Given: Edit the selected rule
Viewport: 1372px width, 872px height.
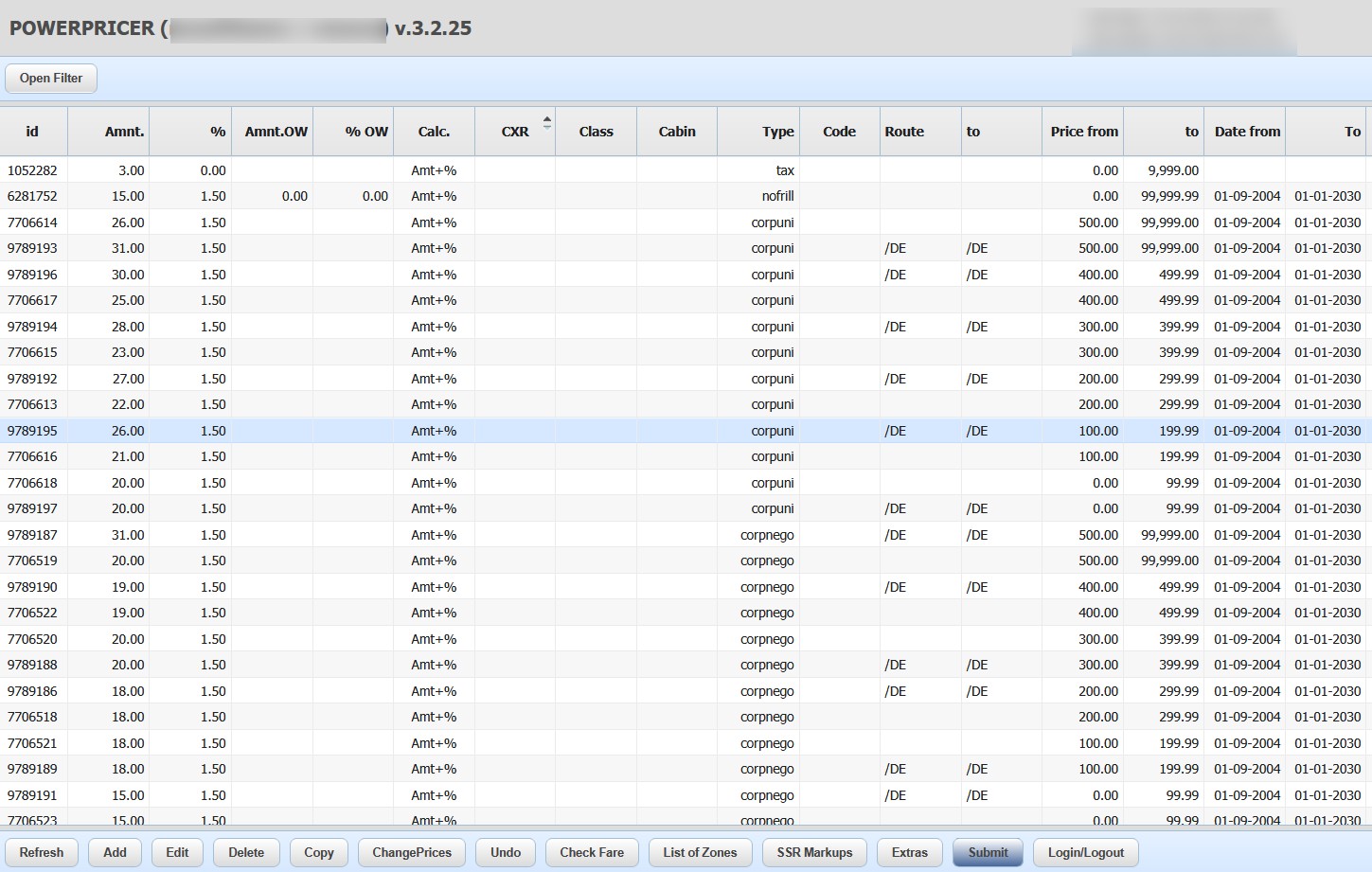Looking at the screenshot, I should [x=177, y=852].
